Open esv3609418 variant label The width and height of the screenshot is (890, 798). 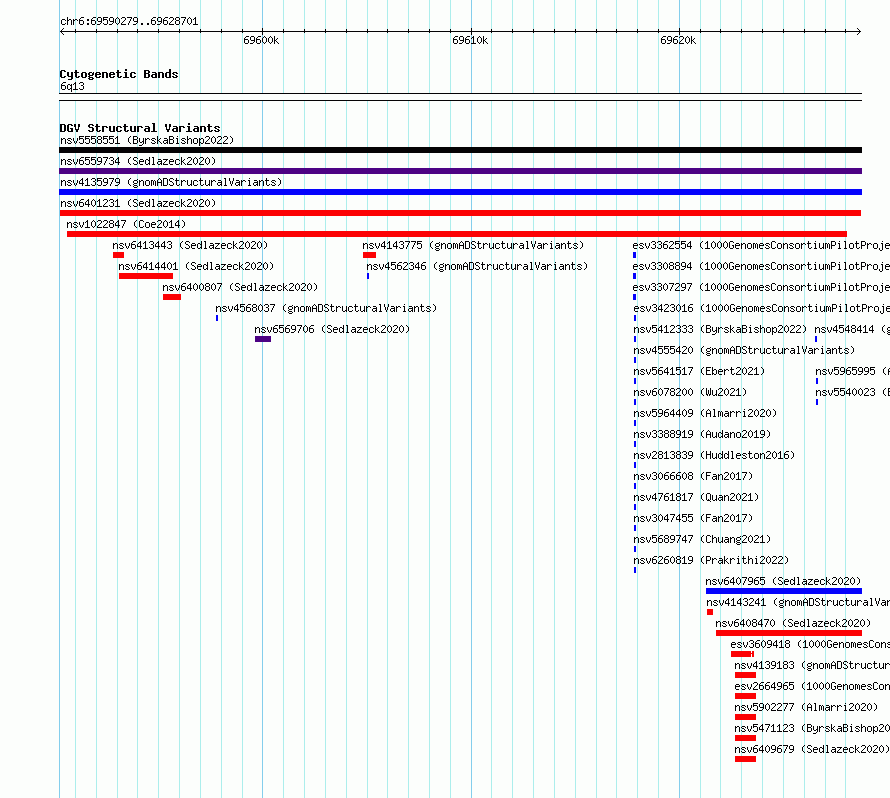(810, 644)
